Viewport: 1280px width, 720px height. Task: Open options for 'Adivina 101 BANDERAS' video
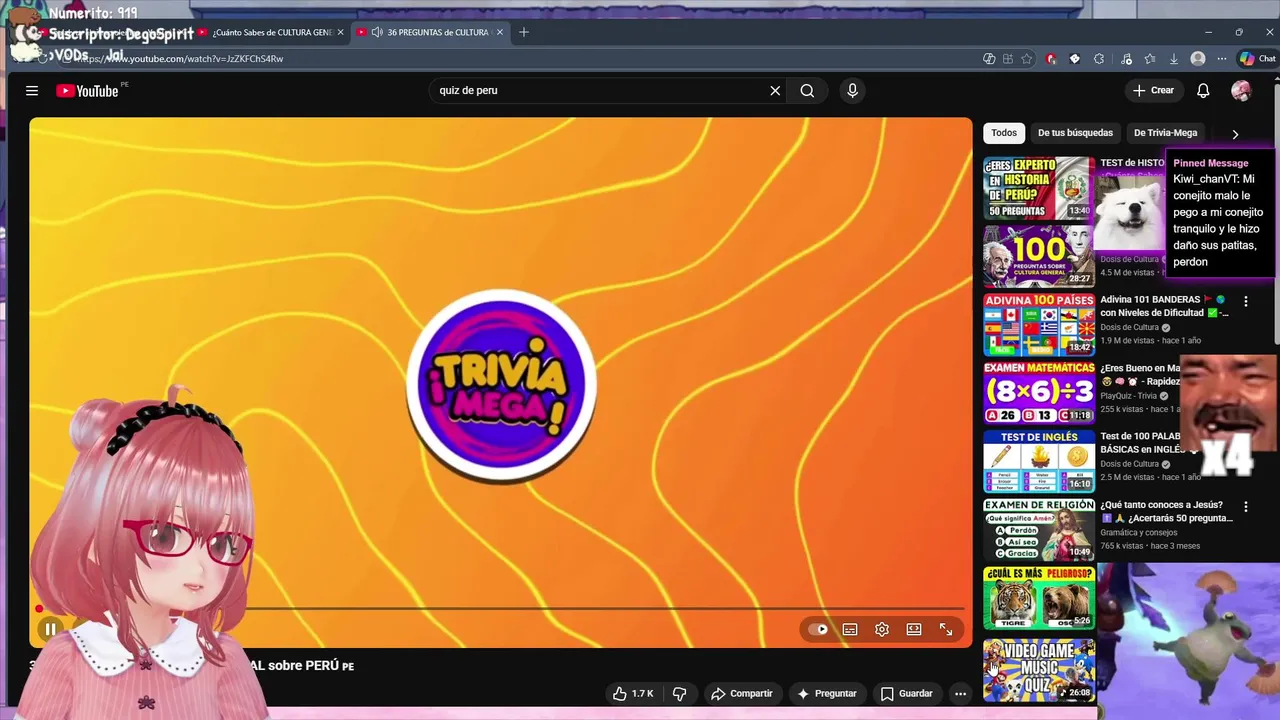pos(1246,301)
